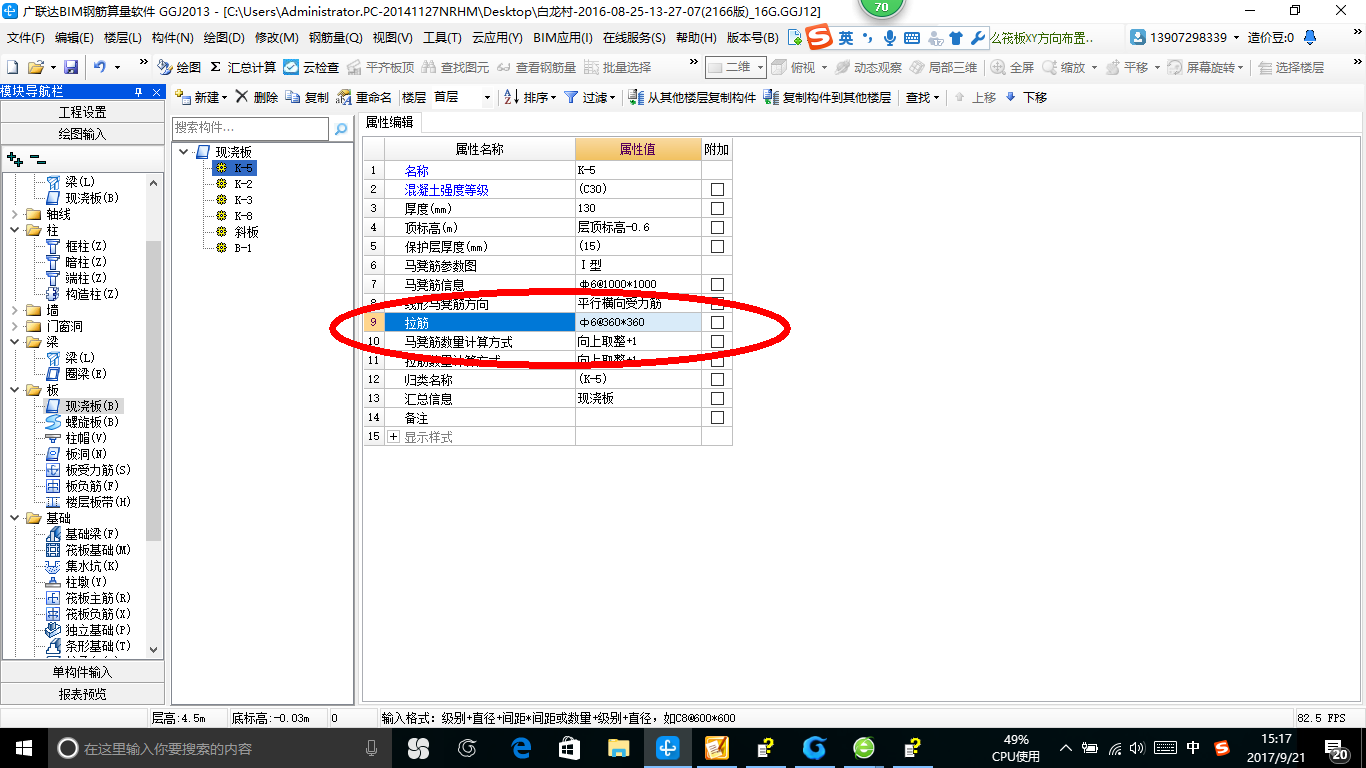Screen dimensions: 1366x768
Task: Toggle 附加 checkbox for 保护层厚度
Action: click(x=717, y=247)
